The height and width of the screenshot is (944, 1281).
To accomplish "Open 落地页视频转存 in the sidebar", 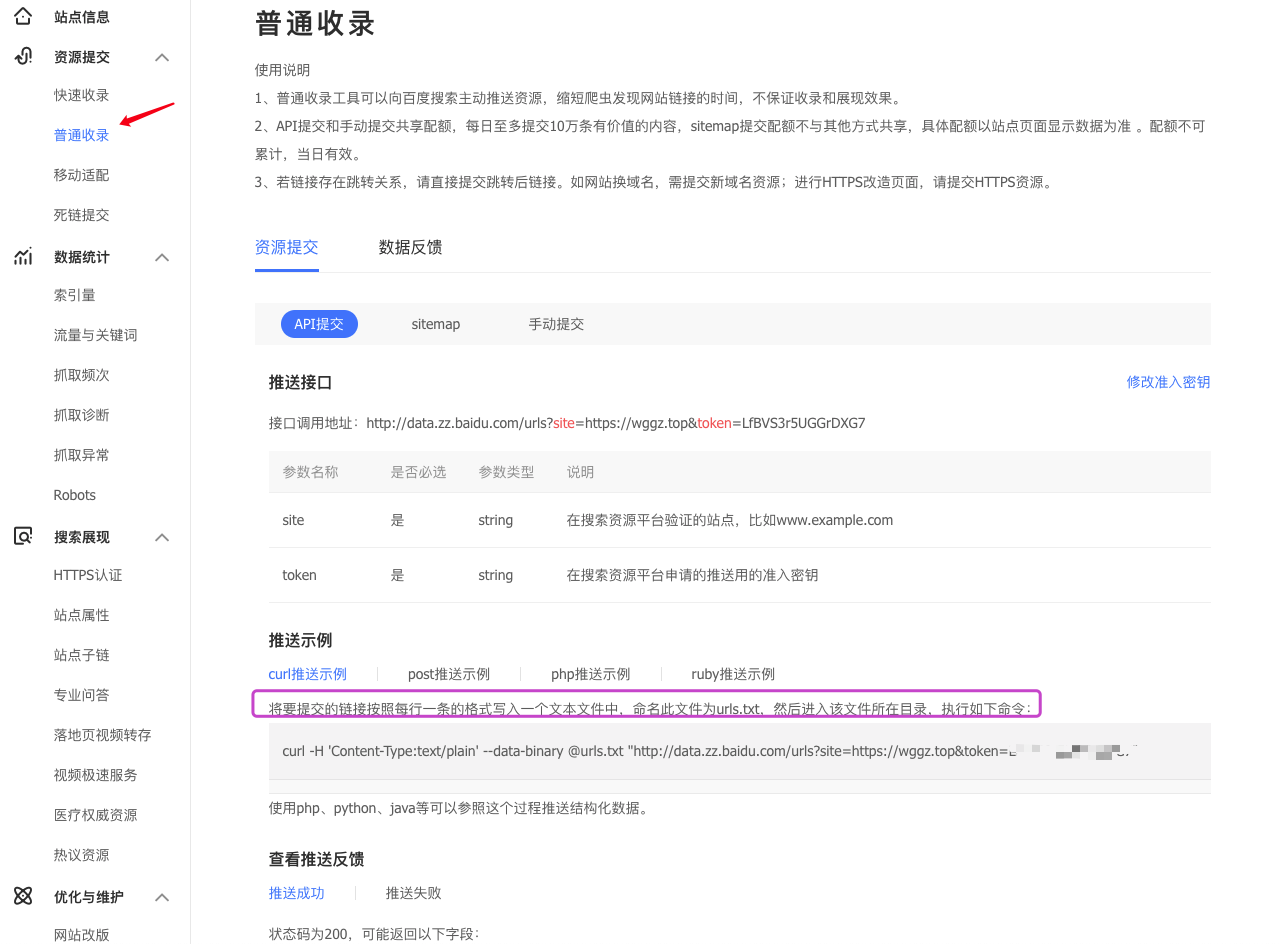I will (x=103, y=735).
